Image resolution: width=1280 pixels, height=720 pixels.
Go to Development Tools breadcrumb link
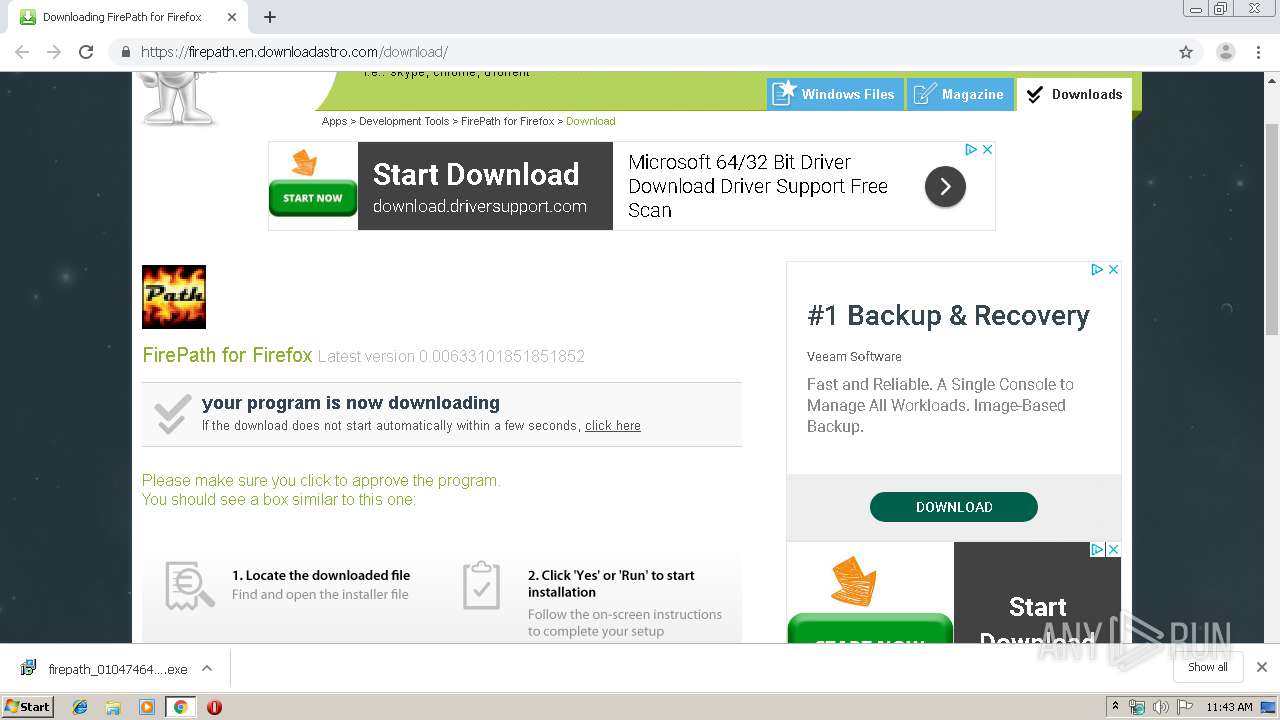click(x=404, y=121)
